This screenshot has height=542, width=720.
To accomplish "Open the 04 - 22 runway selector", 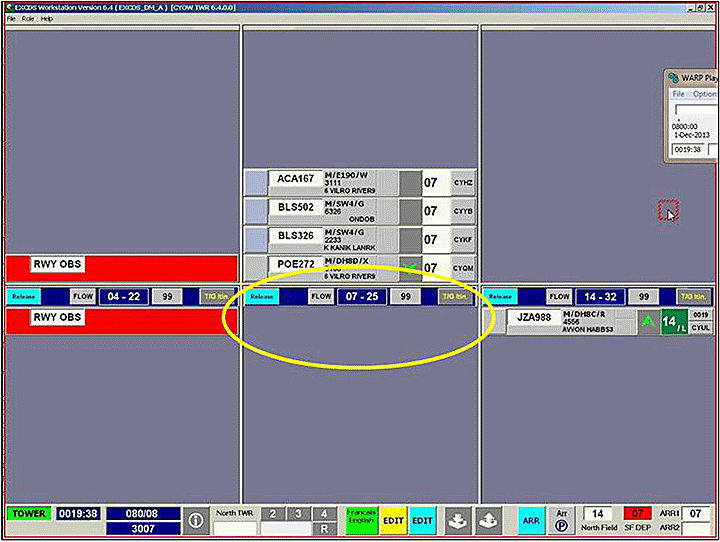I will click(x=124, y=297).
